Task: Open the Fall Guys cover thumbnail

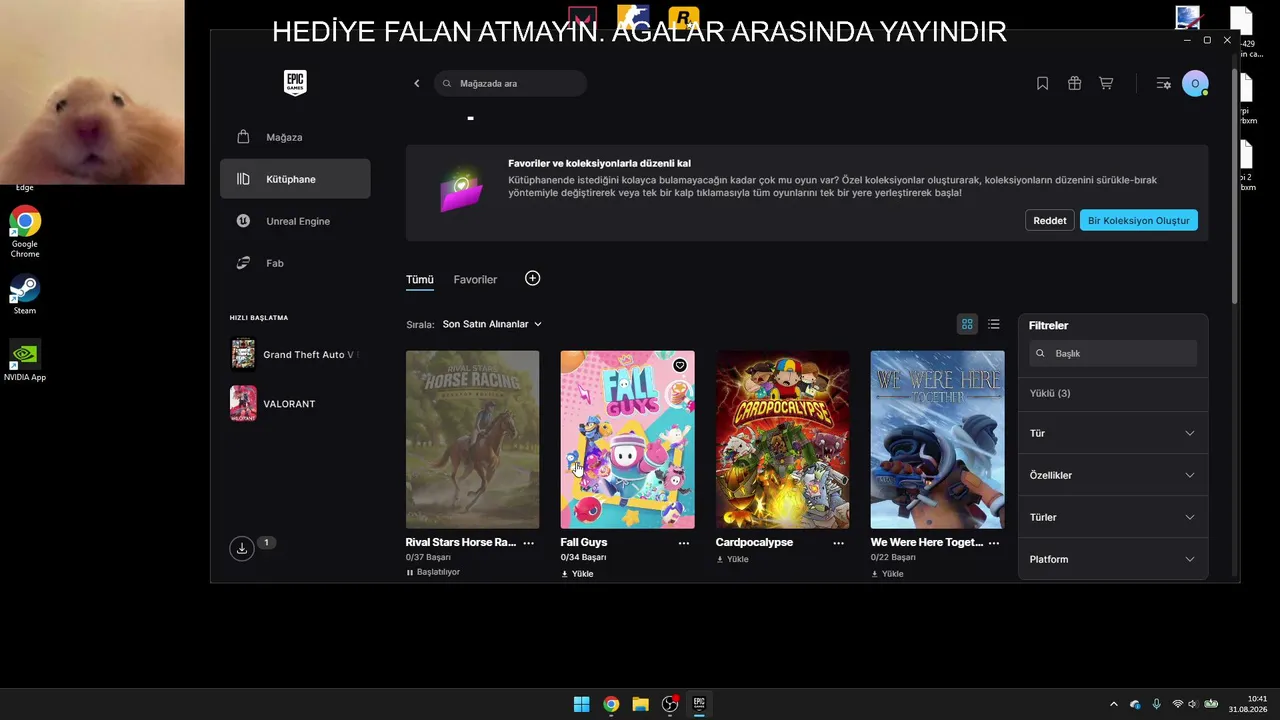Action: [x=627, y=439]
